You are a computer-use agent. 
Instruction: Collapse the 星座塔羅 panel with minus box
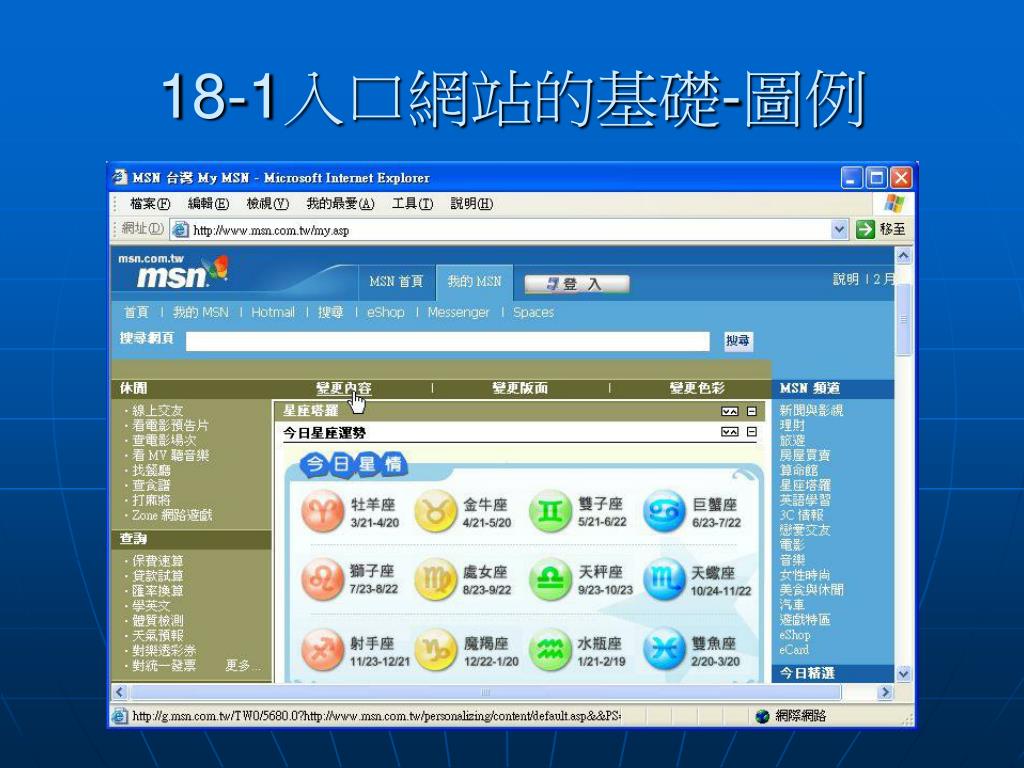pyautogui.click(x=752, y=411)
